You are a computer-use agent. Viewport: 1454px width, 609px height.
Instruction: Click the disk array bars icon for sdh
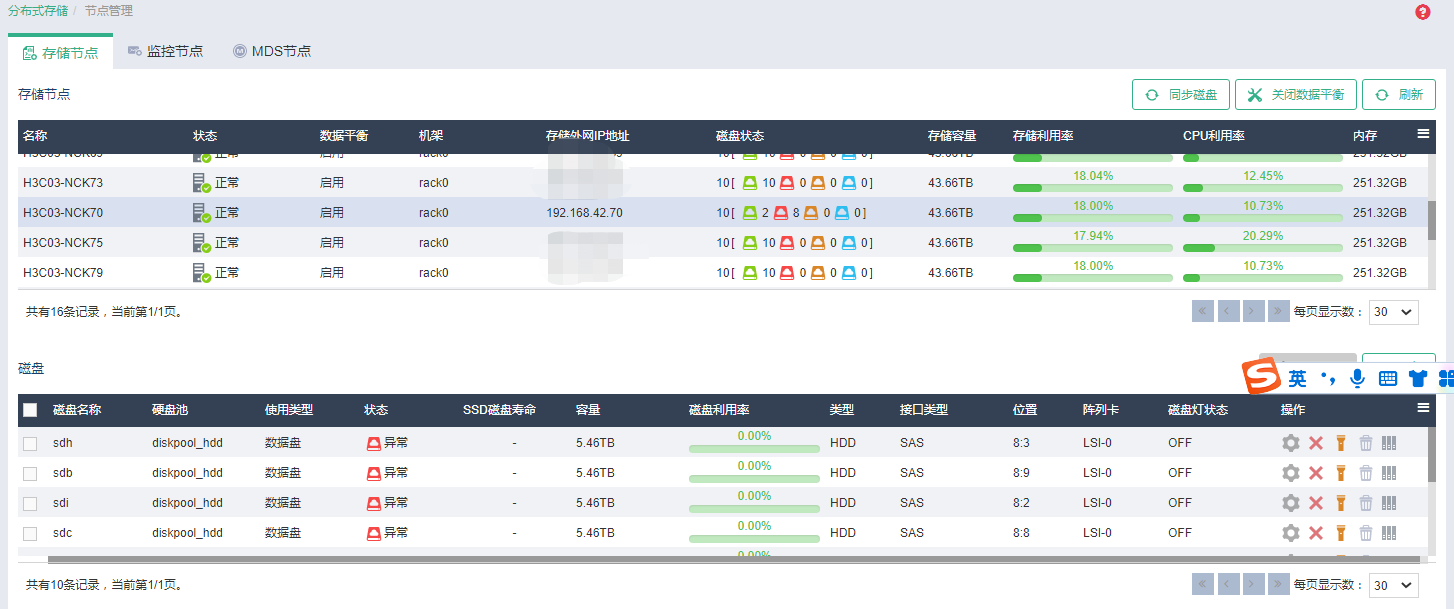click(1389, 443)
